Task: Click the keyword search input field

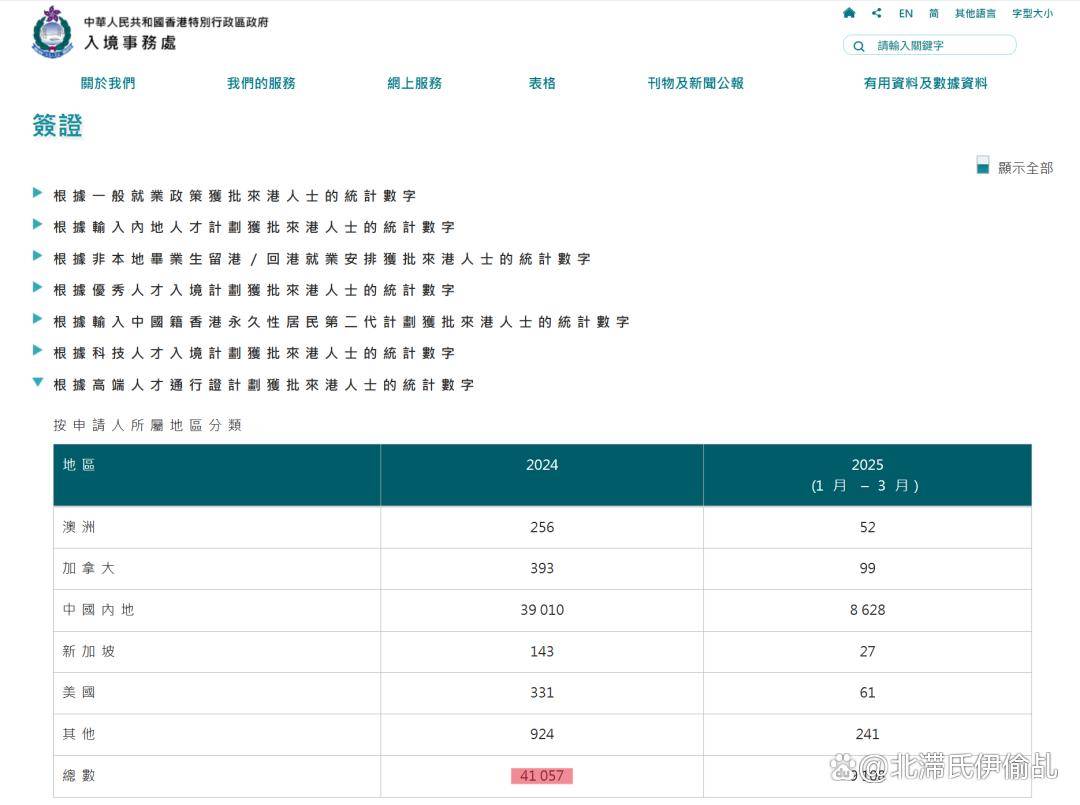Action: [x=940, y=46]
